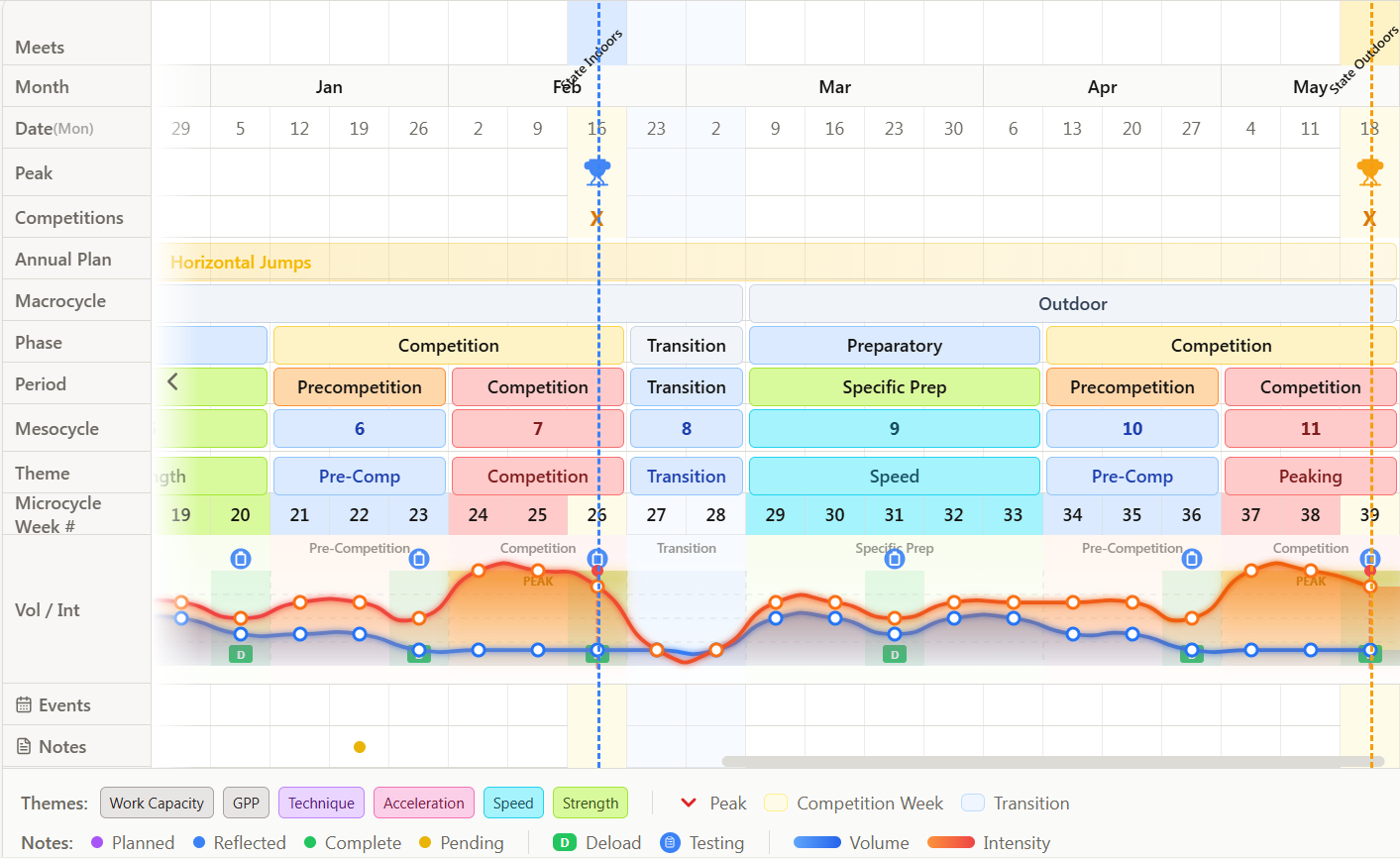Click the yellow pending note dot in Notes row
The image size is (1400, 859).
[x=360, y=747]
